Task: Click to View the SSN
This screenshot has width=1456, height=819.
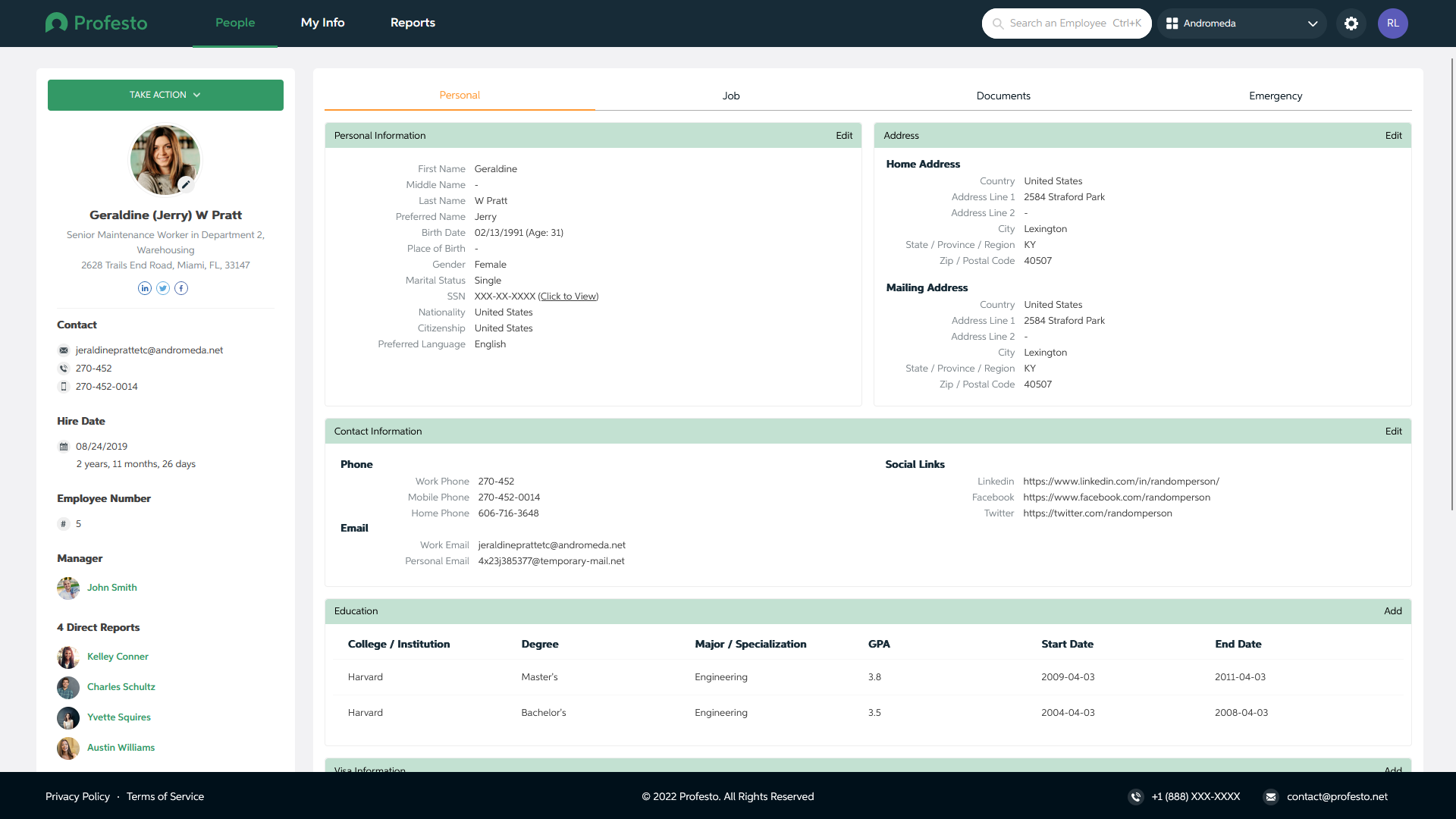Action: [x=569, y=297]
